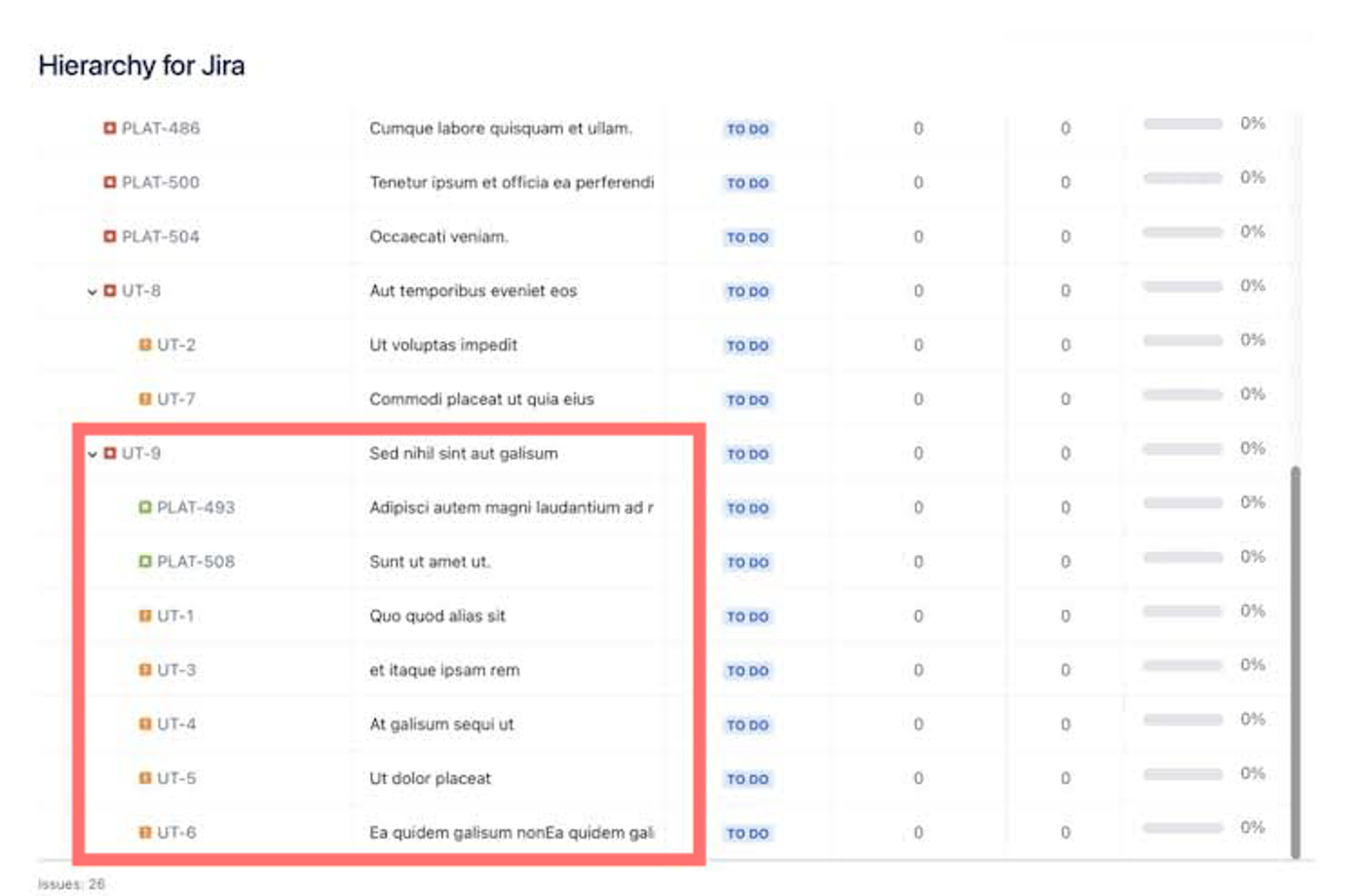Open issue PLAT-504 key link
The image size is (1364, 896).
tap(161, 237)
